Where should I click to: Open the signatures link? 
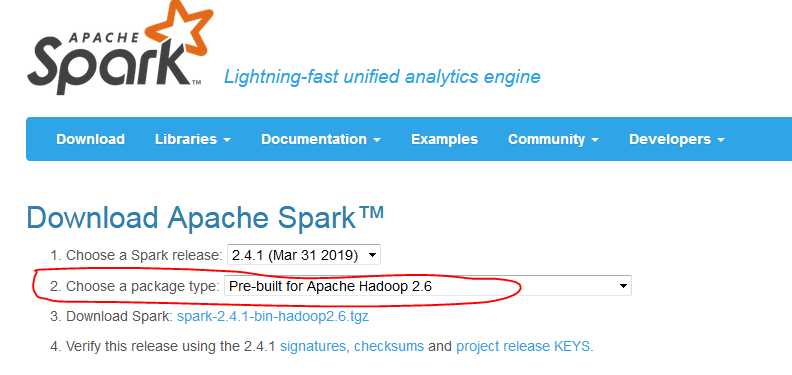(x=313, y=347)
